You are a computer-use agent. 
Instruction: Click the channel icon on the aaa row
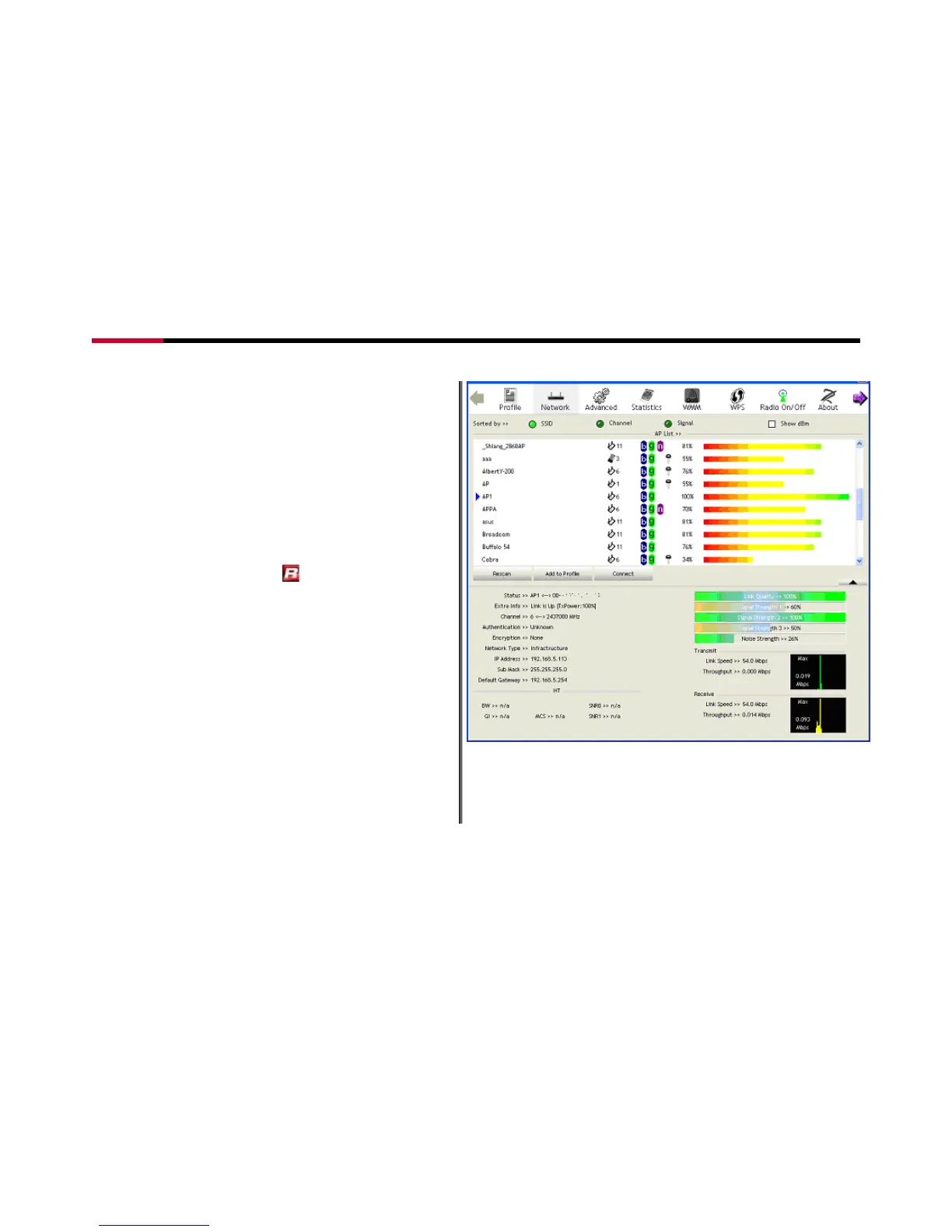click(x=611, y=459)
